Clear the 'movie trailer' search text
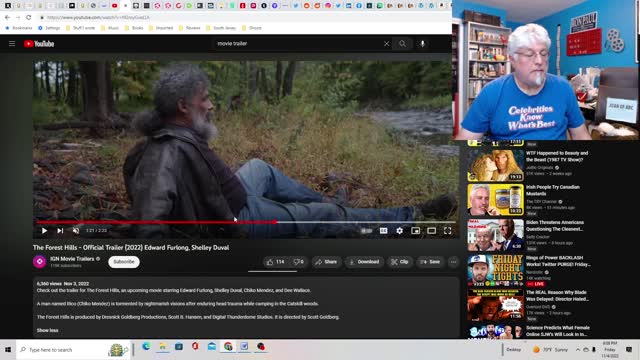This screenshot has height=360, width=640. coord(386,44)
